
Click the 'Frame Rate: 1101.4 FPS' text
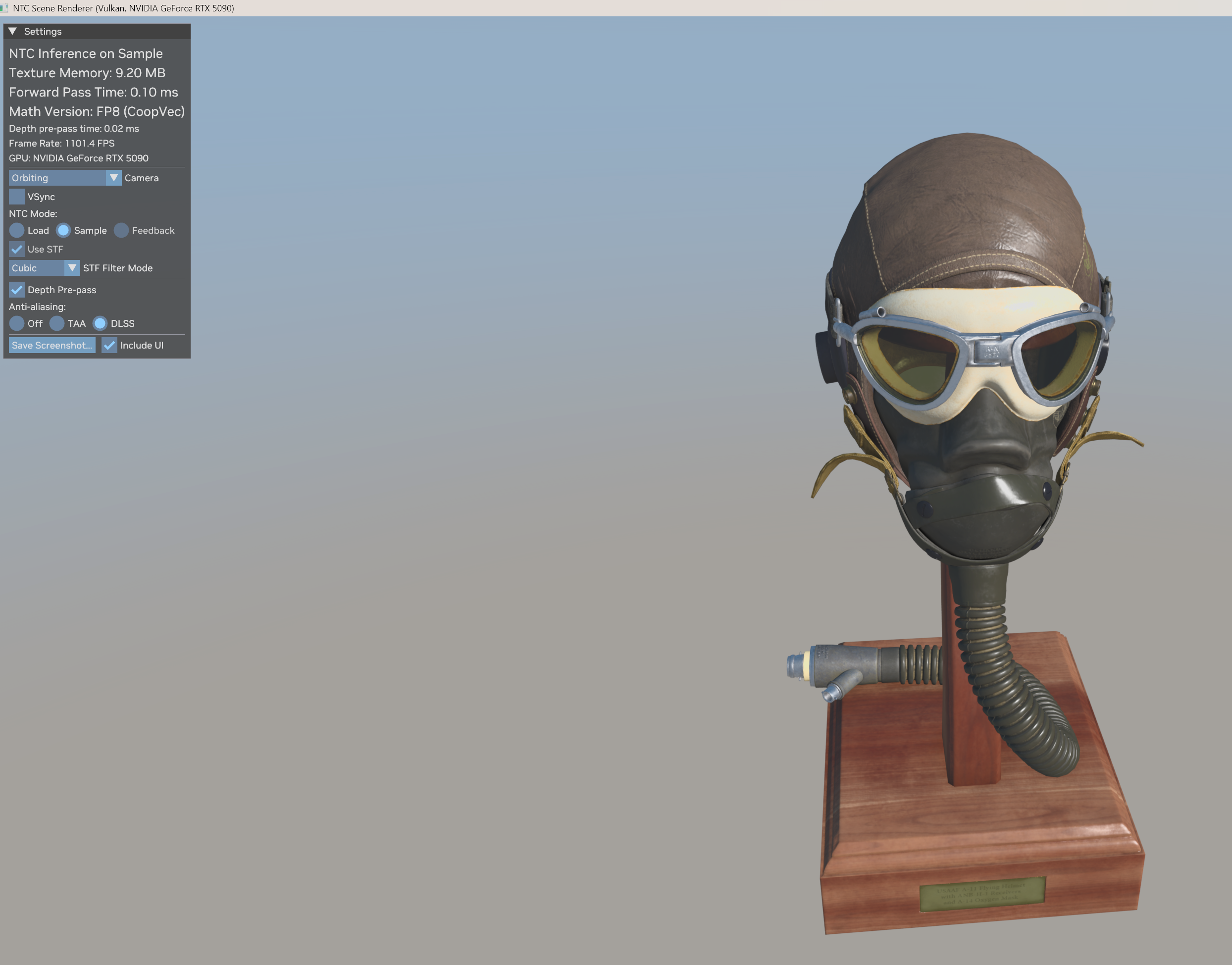pos(61,144)
